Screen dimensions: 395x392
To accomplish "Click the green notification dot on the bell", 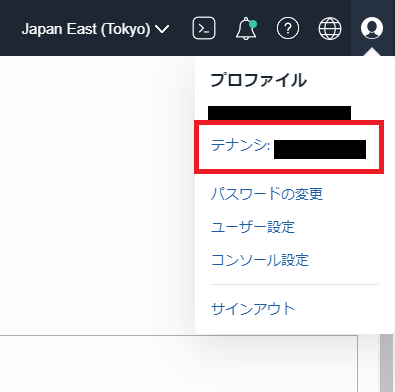I will [253, 24].
